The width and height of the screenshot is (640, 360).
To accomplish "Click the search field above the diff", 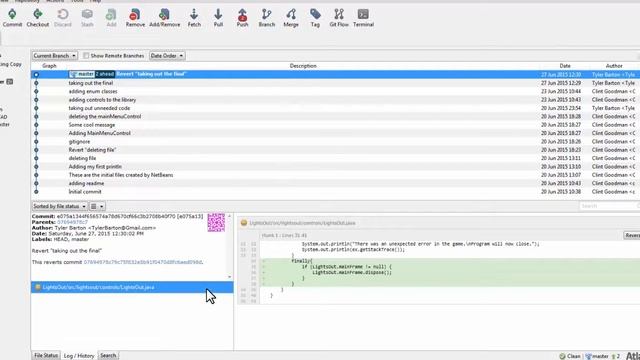I will (x=609, y=206).
